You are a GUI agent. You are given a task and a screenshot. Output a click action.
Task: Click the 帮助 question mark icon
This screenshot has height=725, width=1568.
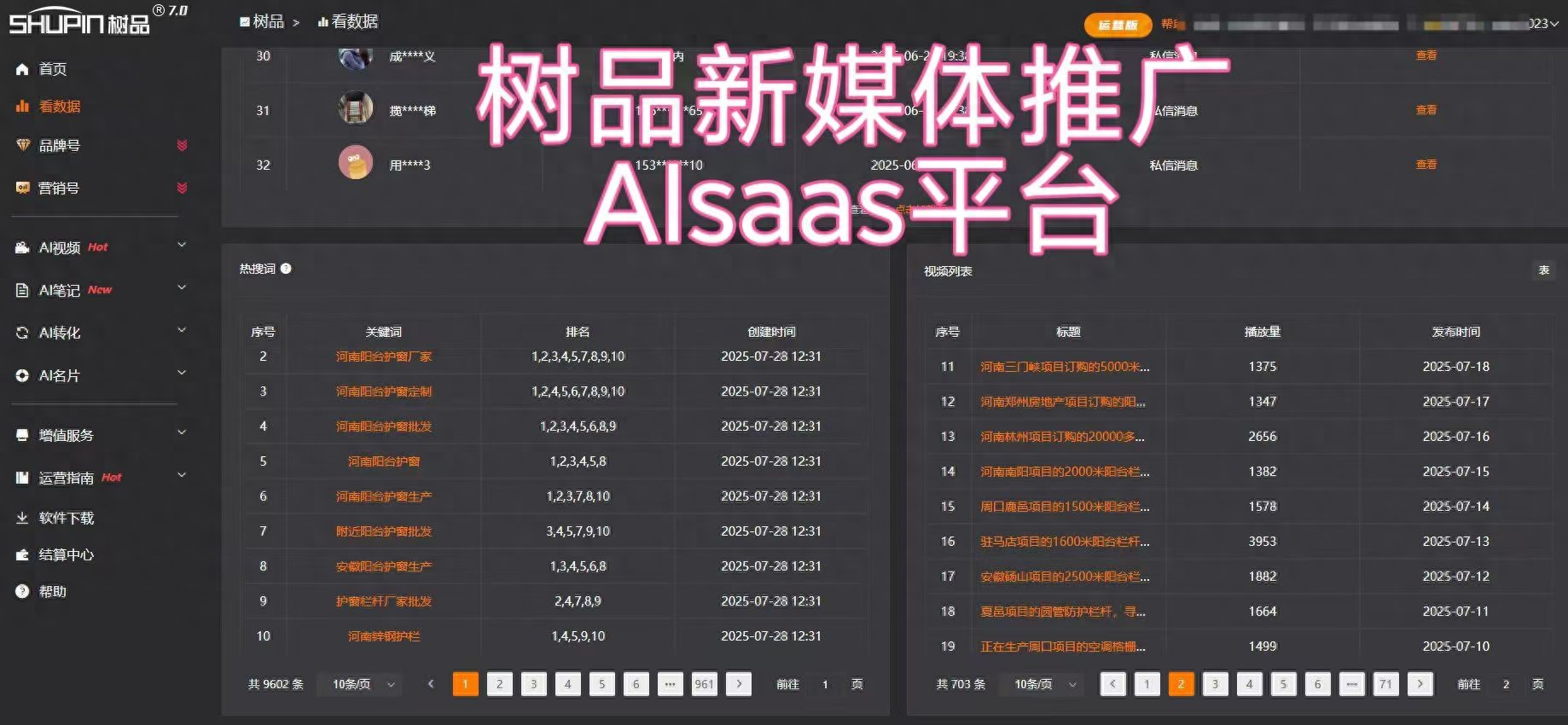click(x=22, y=591)
